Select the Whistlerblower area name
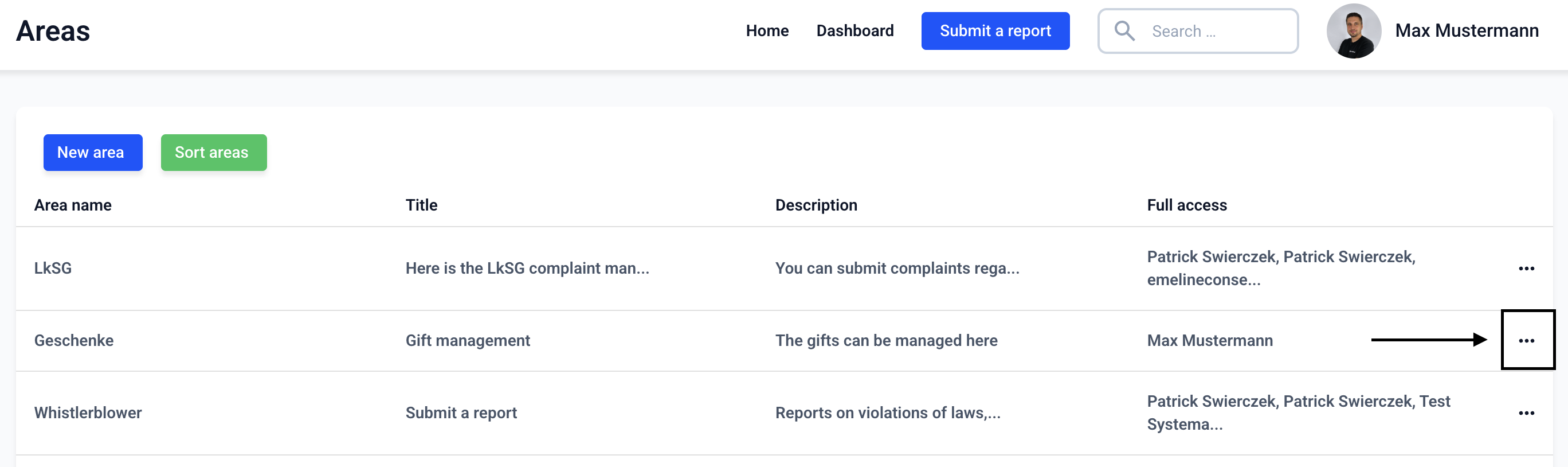 pos(88,412)
